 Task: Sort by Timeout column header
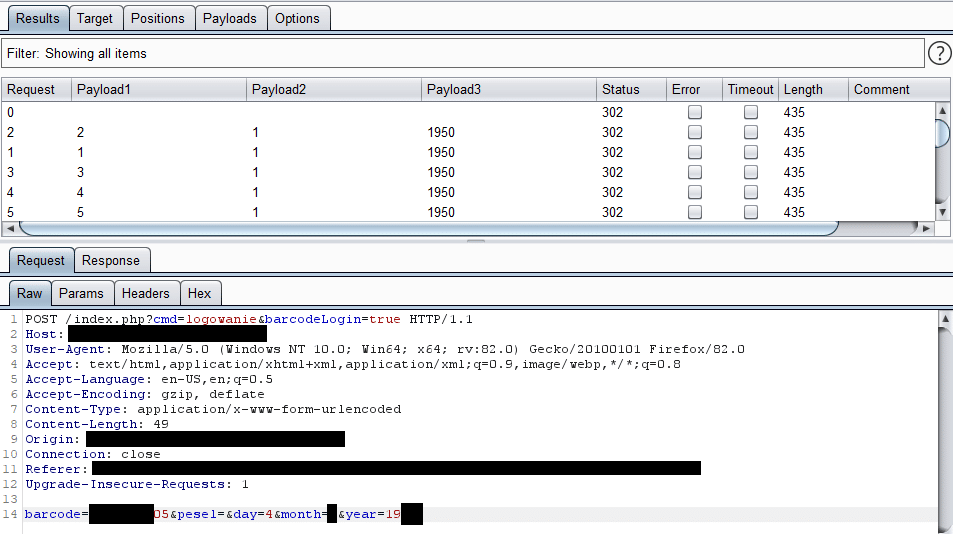751,89
